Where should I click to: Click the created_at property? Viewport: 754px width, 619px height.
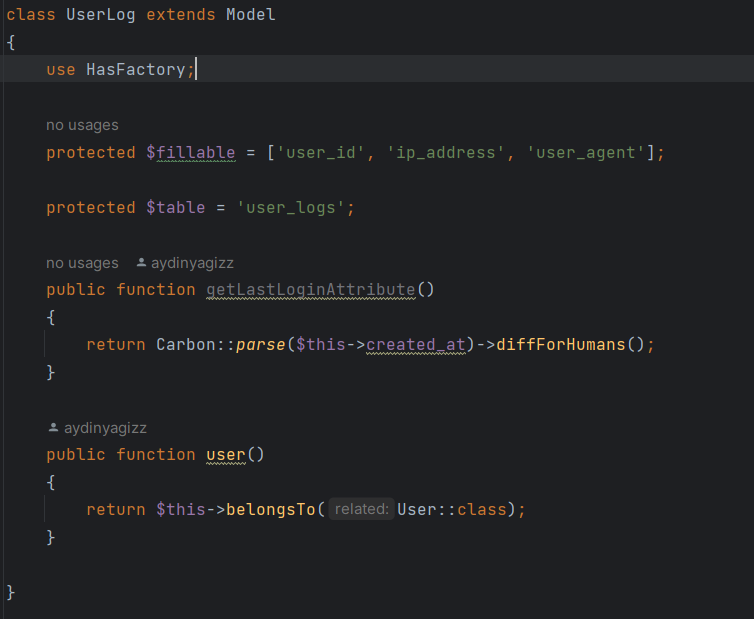point(416,345)
